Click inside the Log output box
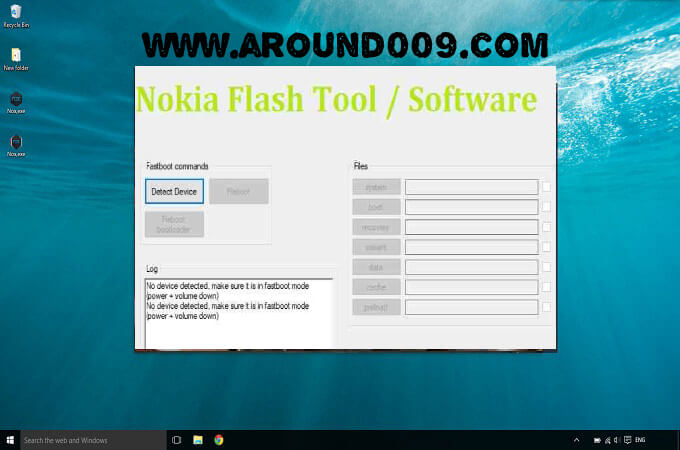Screen dimensions: 680x450 pyautogui.click(x=239, y=314)
